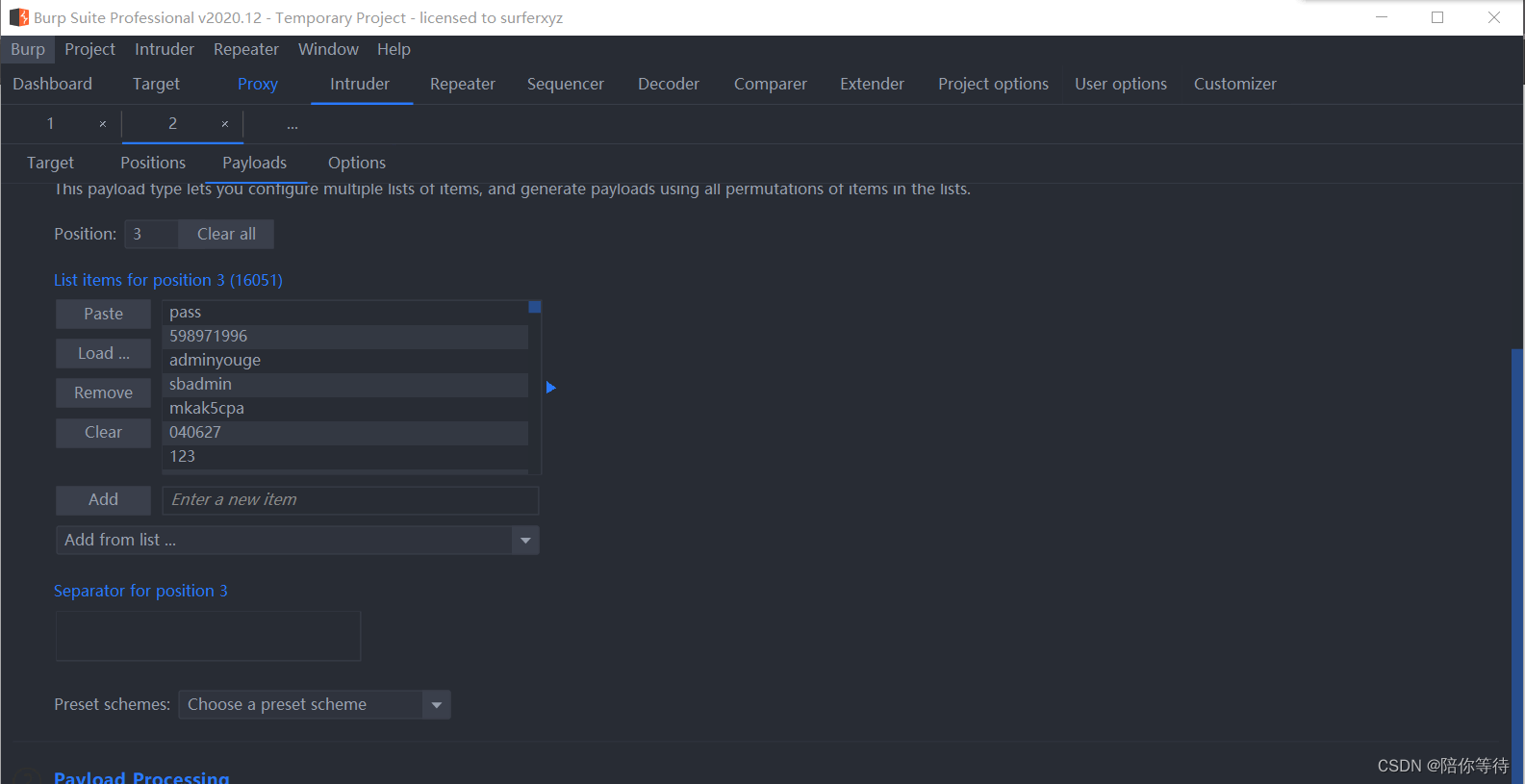Select Intruder attack tab 1

[51, 124]
